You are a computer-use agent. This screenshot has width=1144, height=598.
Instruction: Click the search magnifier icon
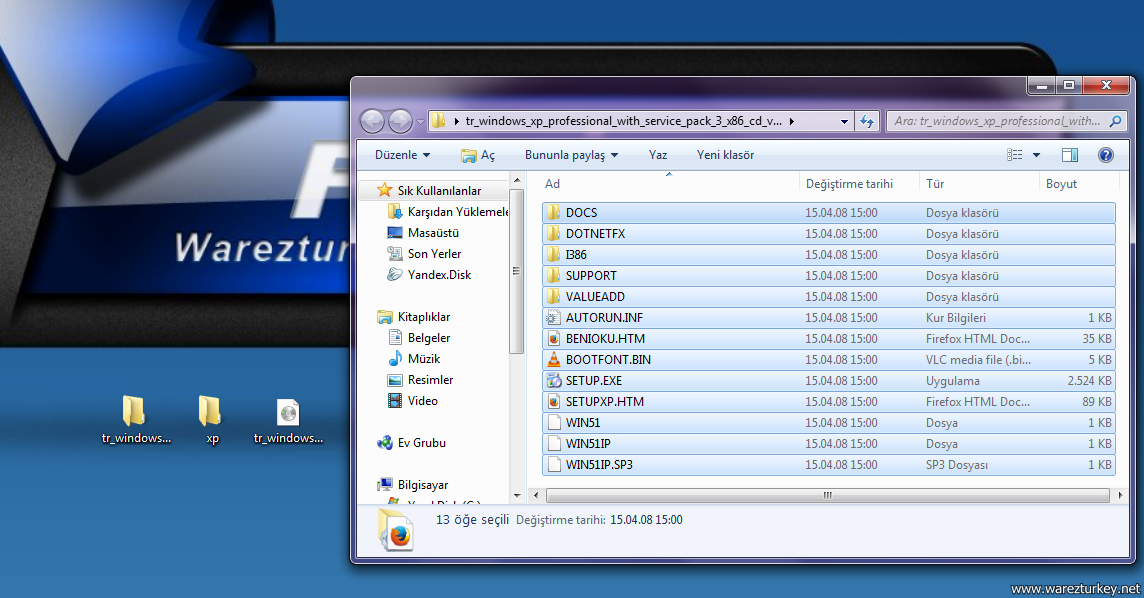pyautogui.click(x=1116, y=121)
